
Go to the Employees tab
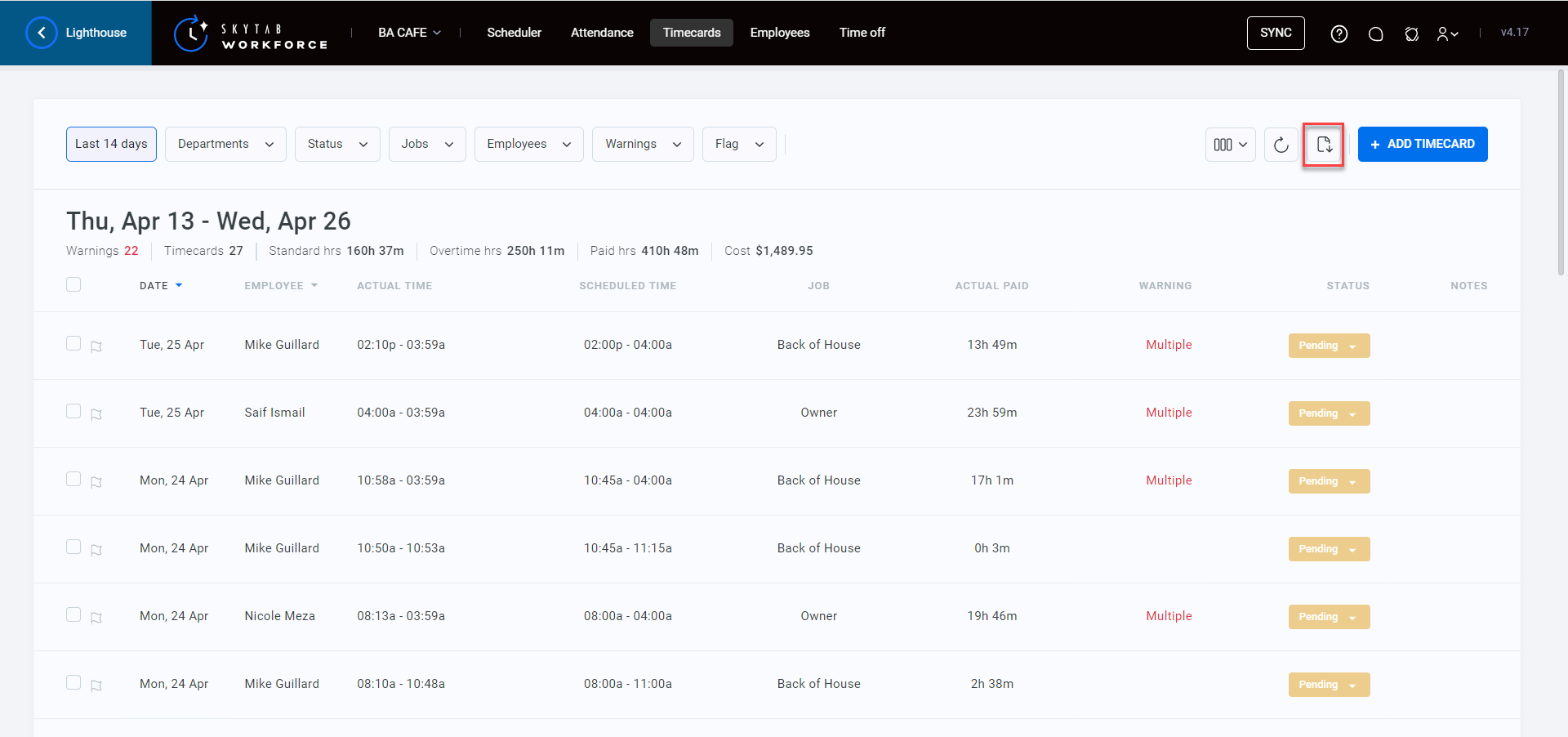tap(779, 33)
